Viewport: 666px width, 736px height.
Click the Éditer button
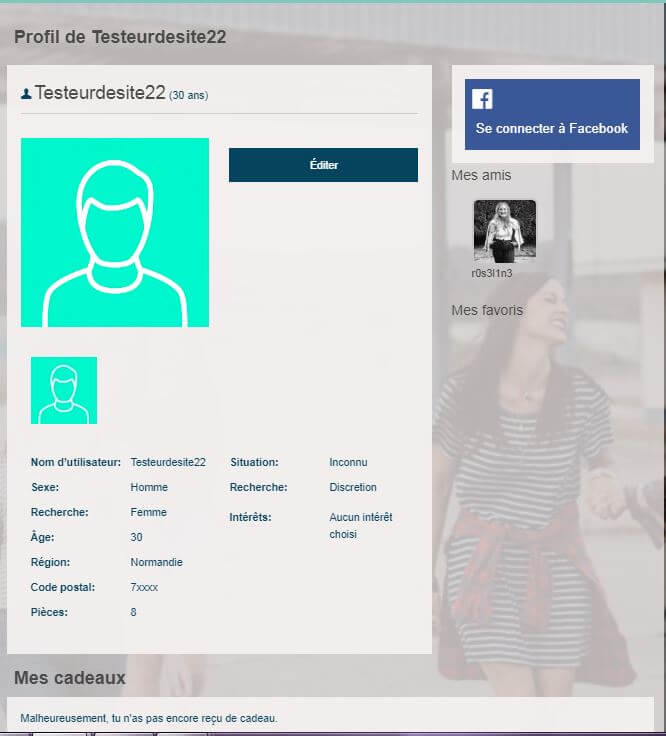323,165
